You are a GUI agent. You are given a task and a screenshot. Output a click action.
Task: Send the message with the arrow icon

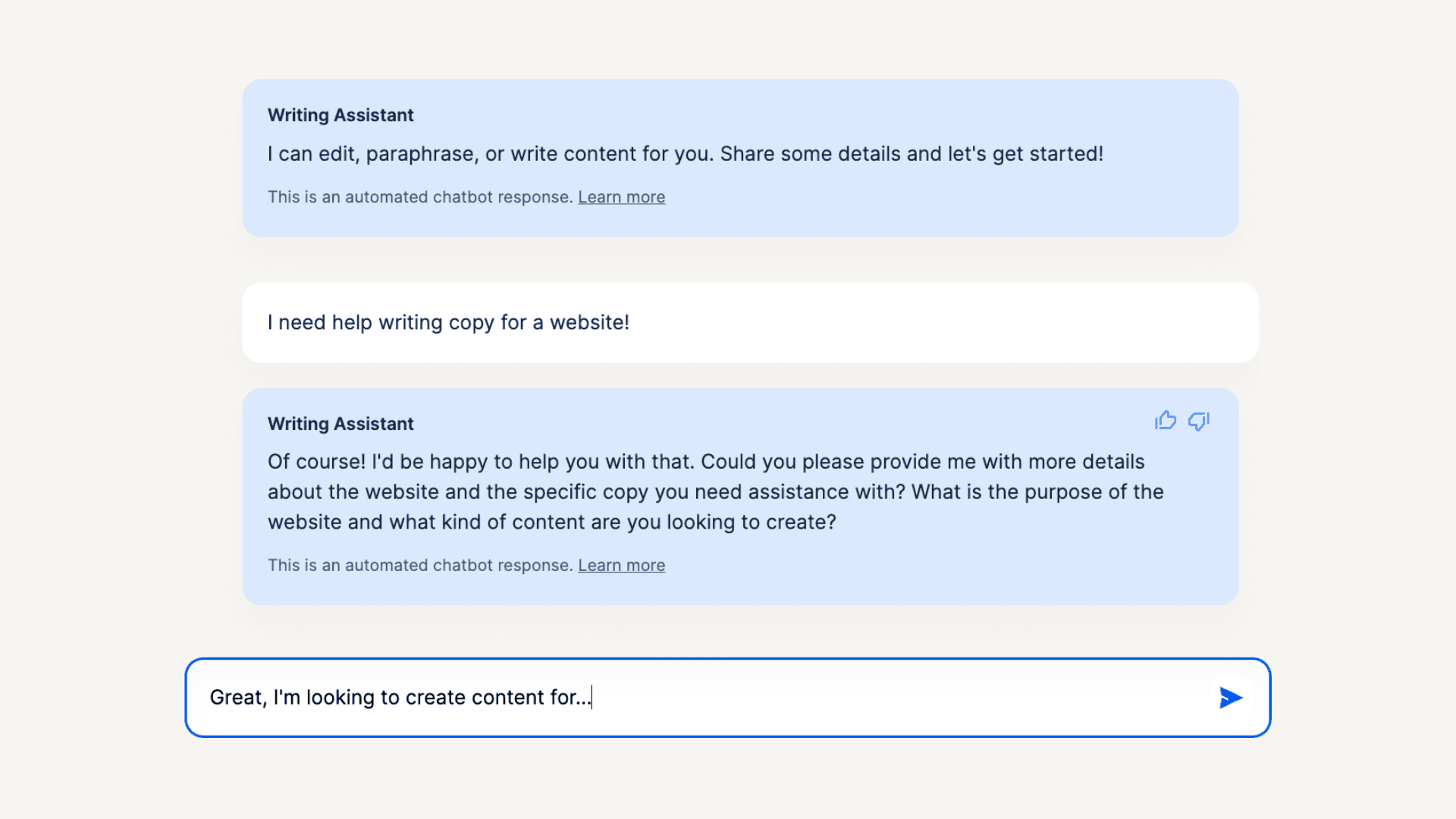1230,698
